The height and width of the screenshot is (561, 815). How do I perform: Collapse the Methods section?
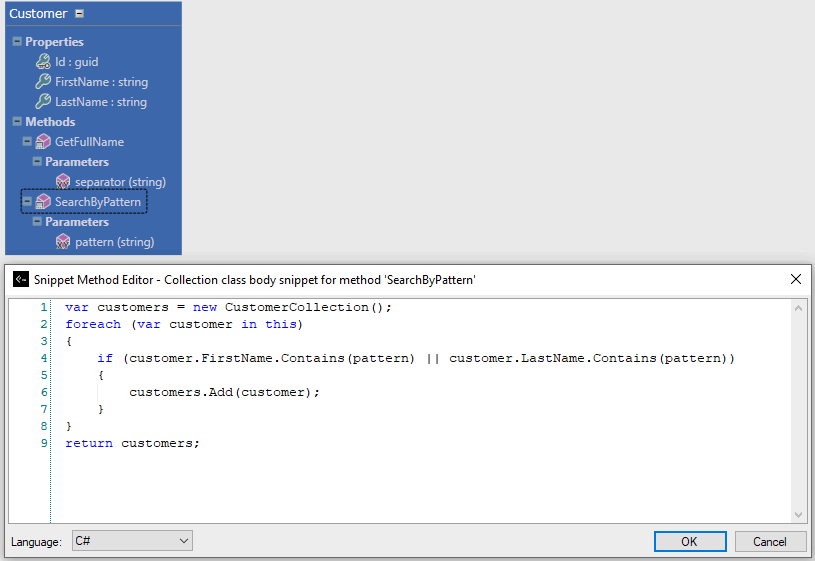click(17, 122)
